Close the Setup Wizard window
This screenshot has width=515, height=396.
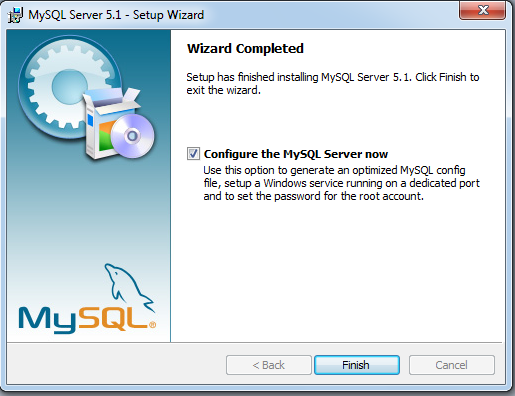(x=482, y=10)
